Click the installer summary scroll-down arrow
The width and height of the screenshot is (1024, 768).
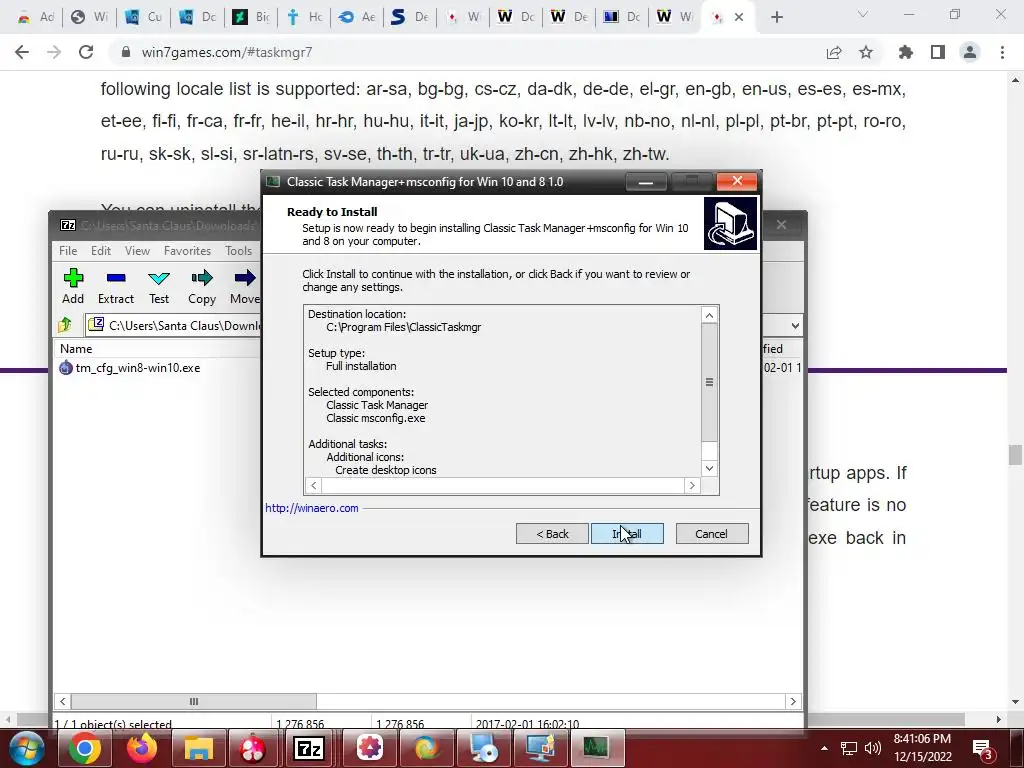[710, 468]
